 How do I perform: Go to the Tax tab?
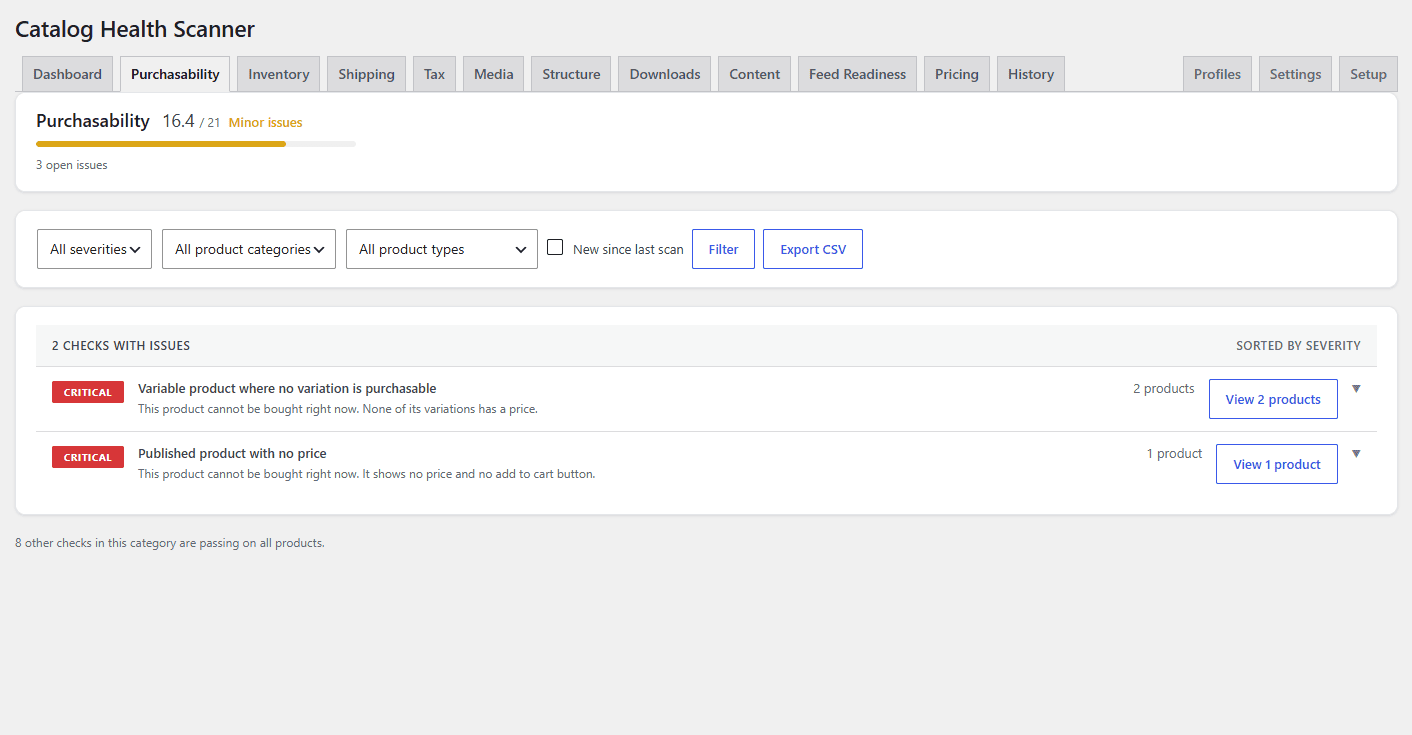point(434,74)
